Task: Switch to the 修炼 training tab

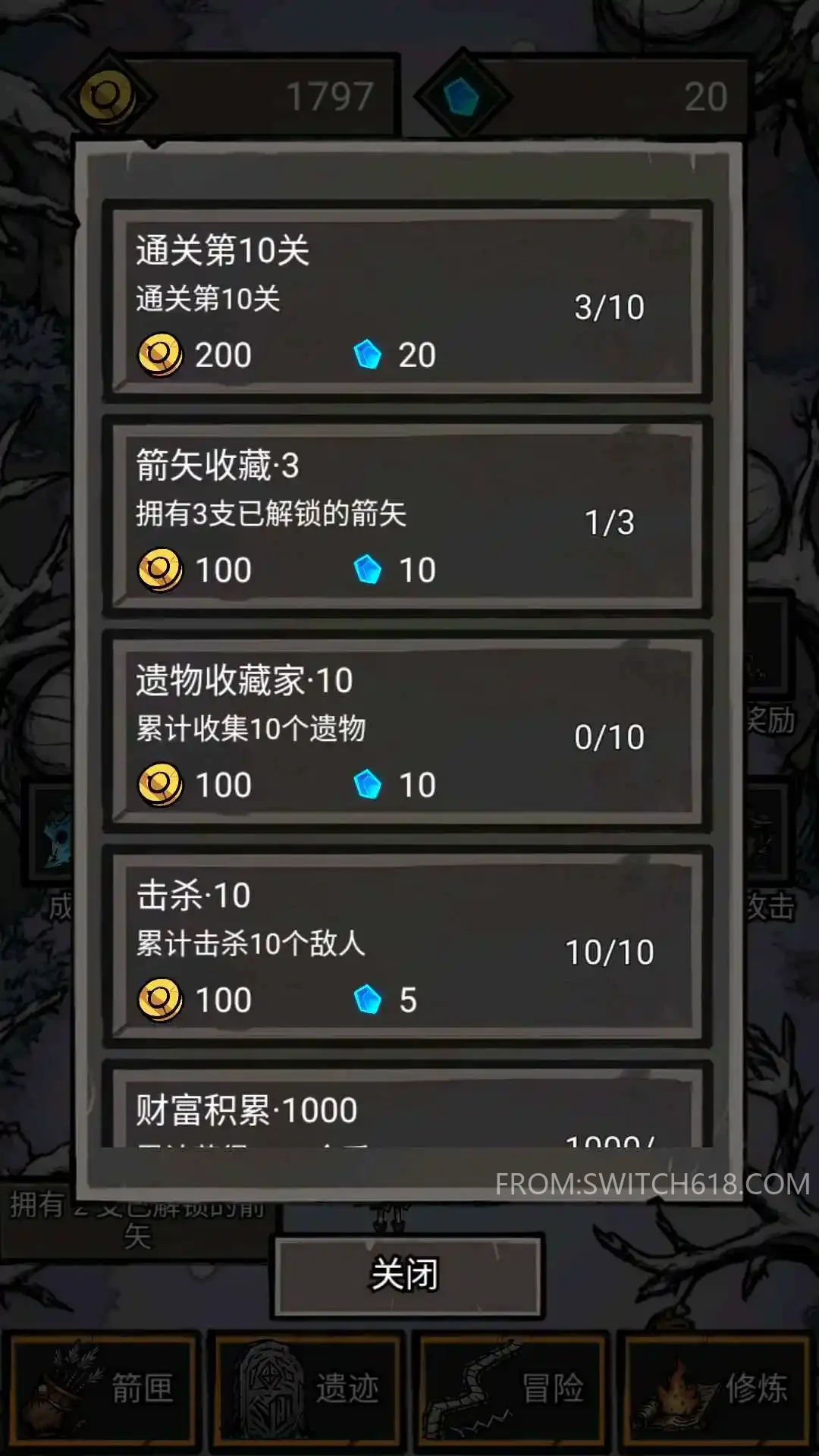Action: click(715, 1389)
